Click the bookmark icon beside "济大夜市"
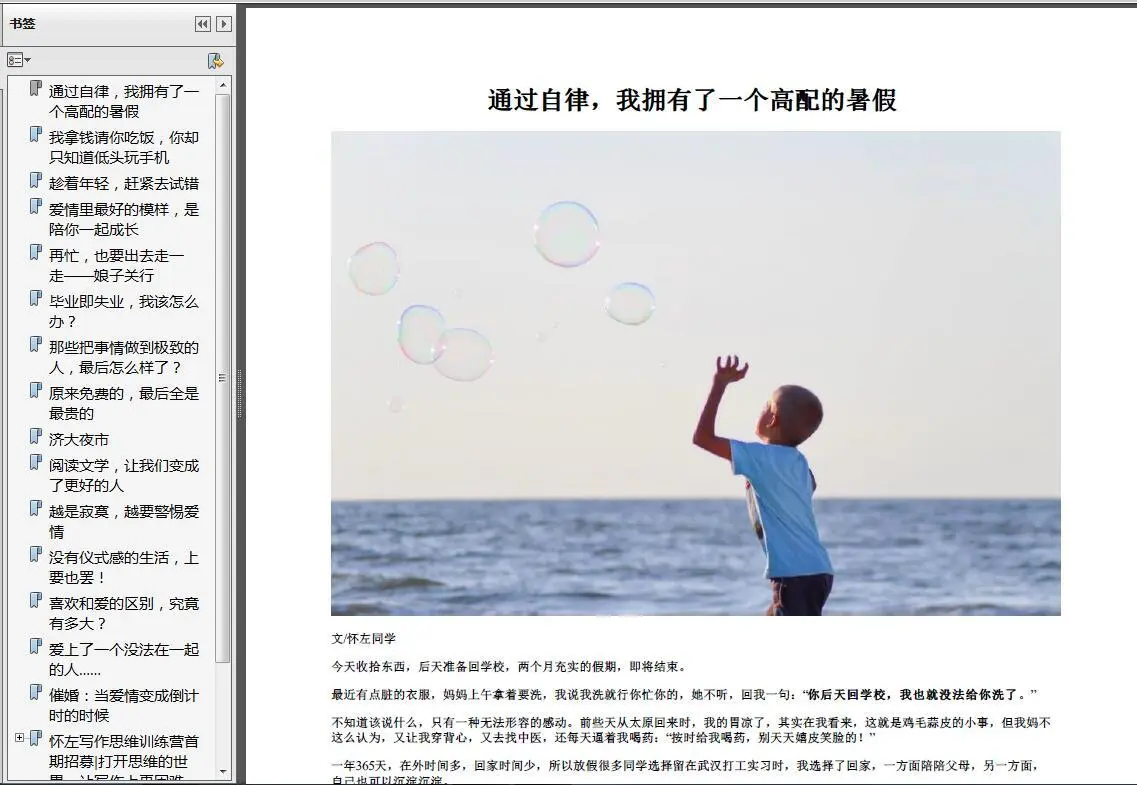 point(36,438)
